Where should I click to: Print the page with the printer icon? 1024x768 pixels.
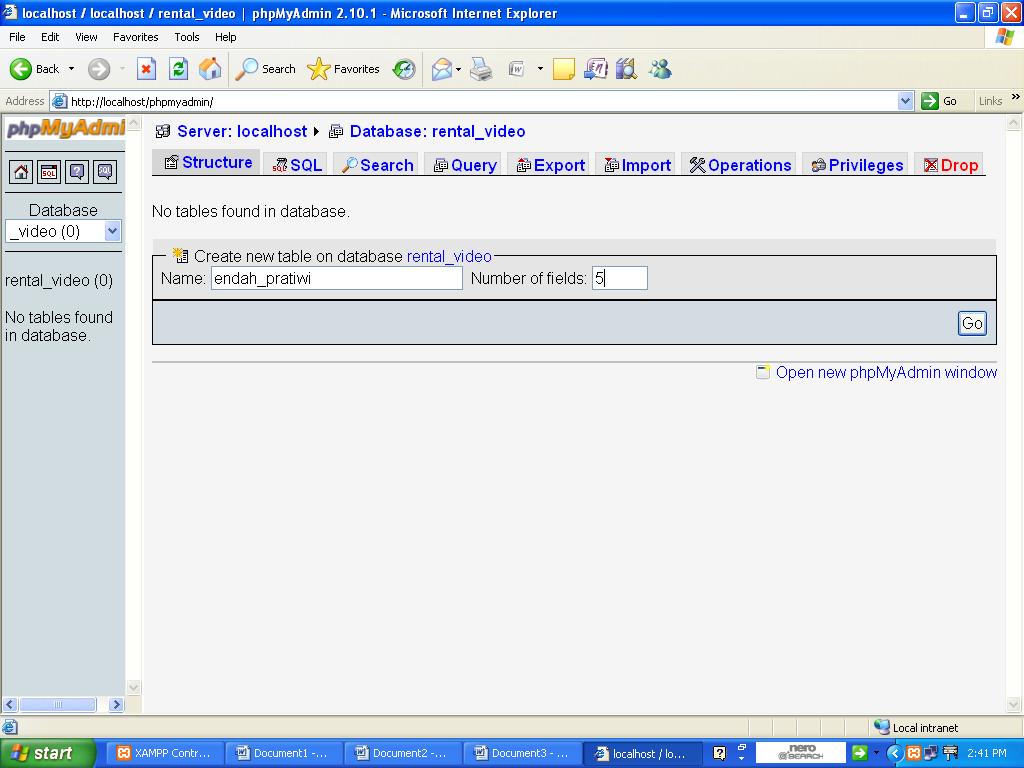click(x=481, y=69)
